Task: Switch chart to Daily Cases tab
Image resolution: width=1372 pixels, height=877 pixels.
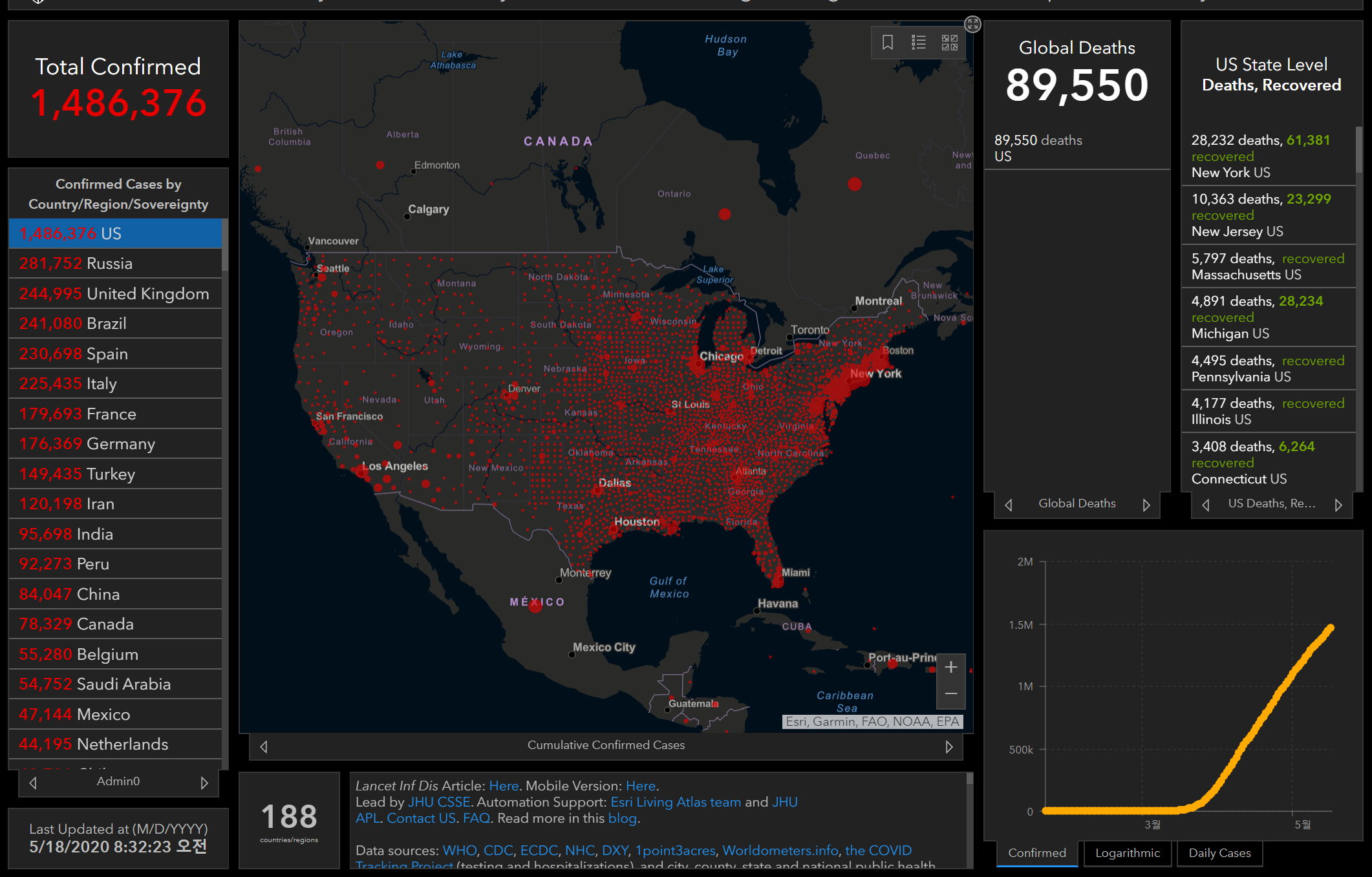Action: click(1219, 853)
